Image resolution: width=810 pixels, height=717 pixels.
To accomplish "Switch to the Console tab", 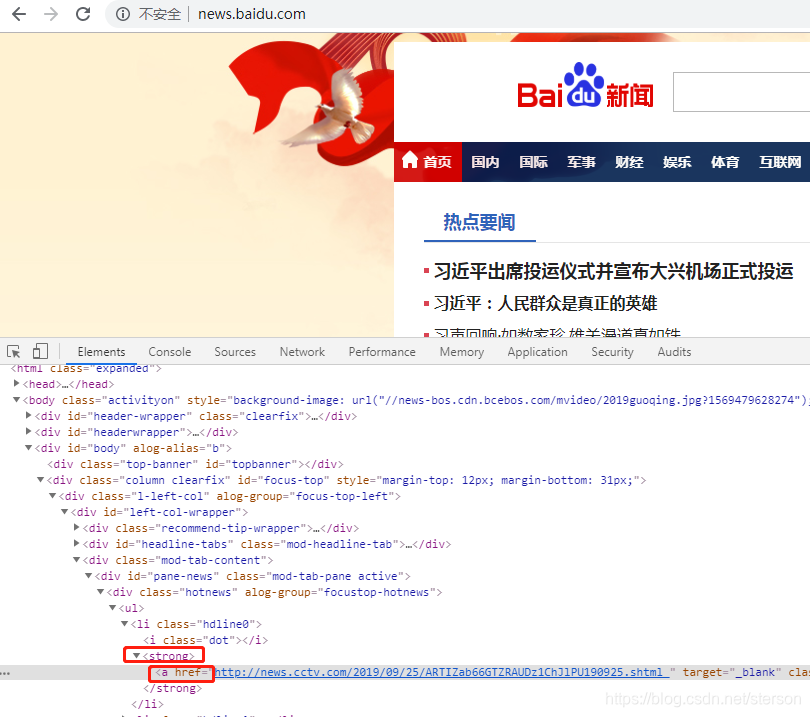I will point(169,352).
